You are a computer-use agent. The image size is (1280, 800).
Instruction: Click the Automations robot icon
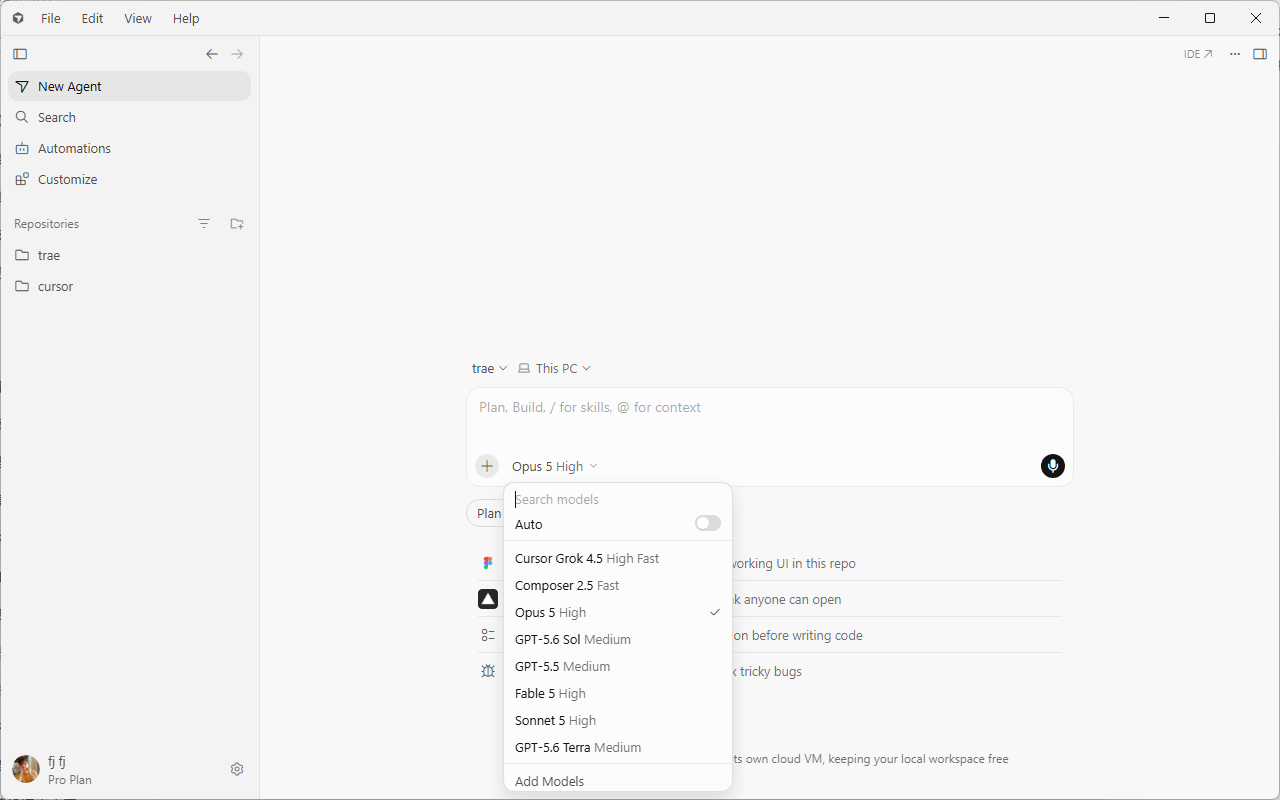click(x=22, y=148)
